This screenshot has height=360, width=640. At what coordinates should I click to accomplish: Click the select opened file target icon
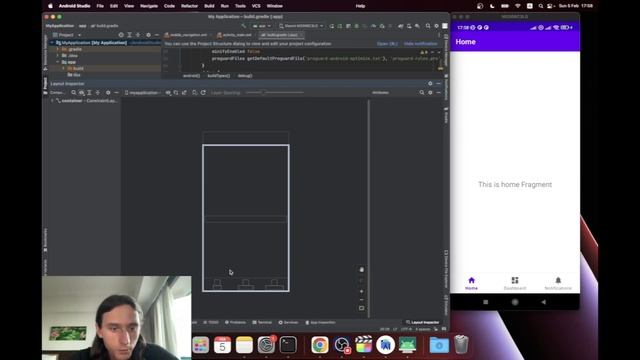121,35
